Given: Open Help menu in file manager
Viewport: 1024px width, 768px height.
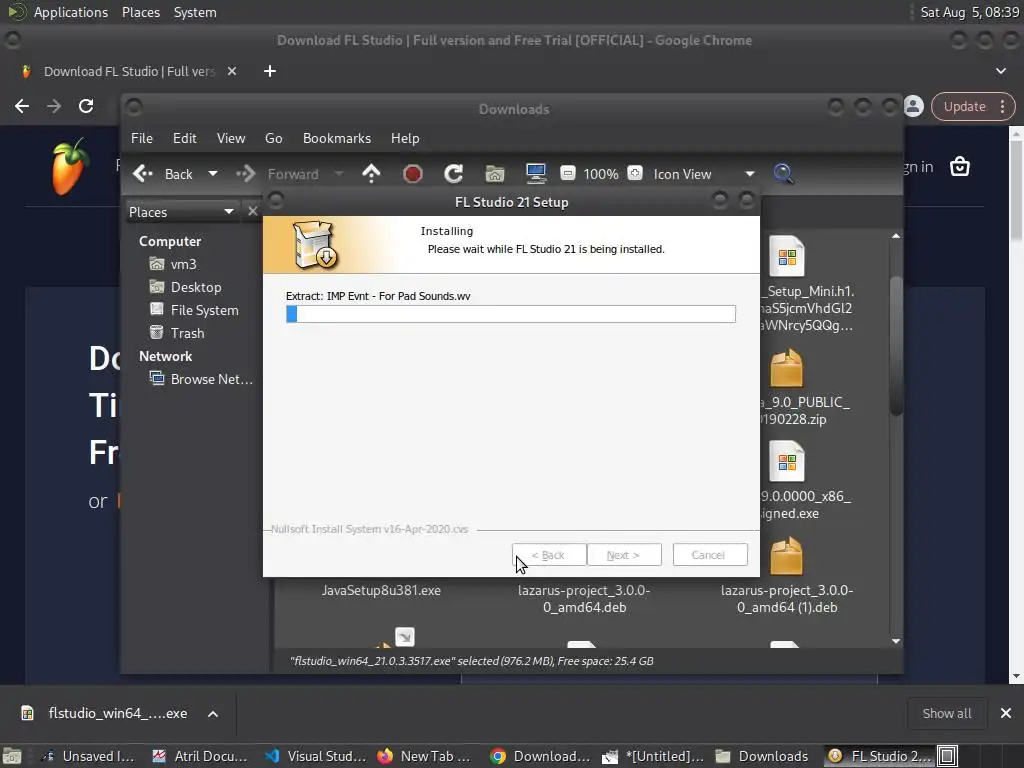Looking at the screenshot, I should [405, 138].
